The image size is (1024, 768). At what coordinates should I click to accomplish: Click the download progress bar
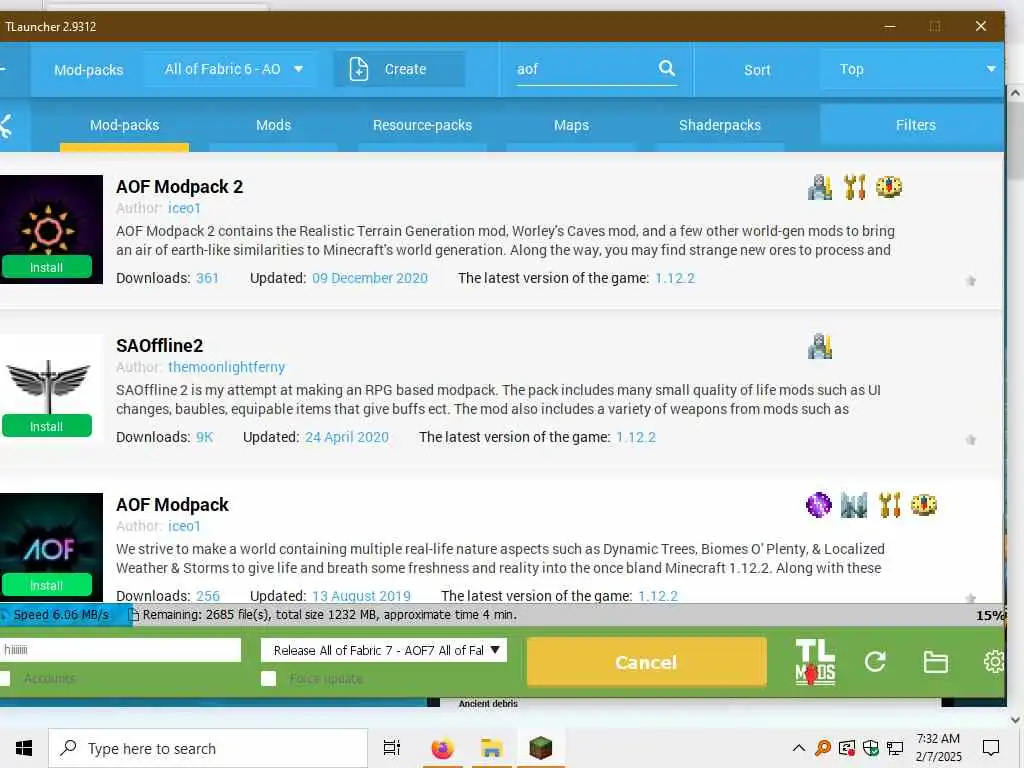coord(502,615)
